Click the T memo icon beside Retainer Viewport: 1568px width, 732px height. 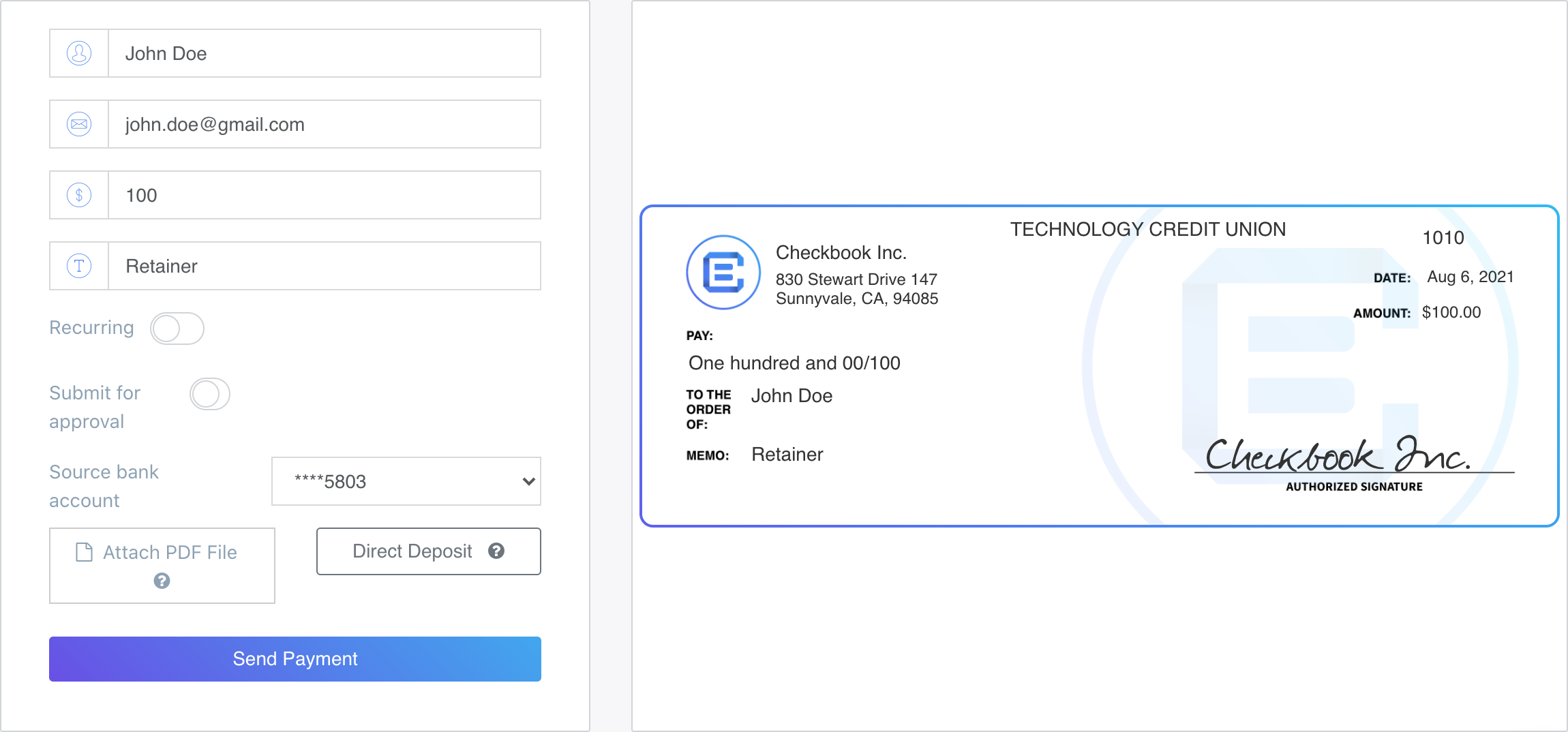[79, 266]
